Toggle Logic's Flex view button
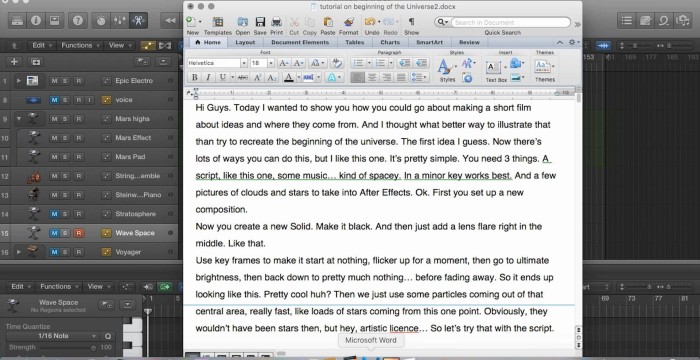This screenshot has height=360, width=700. (x=165, y=46)
